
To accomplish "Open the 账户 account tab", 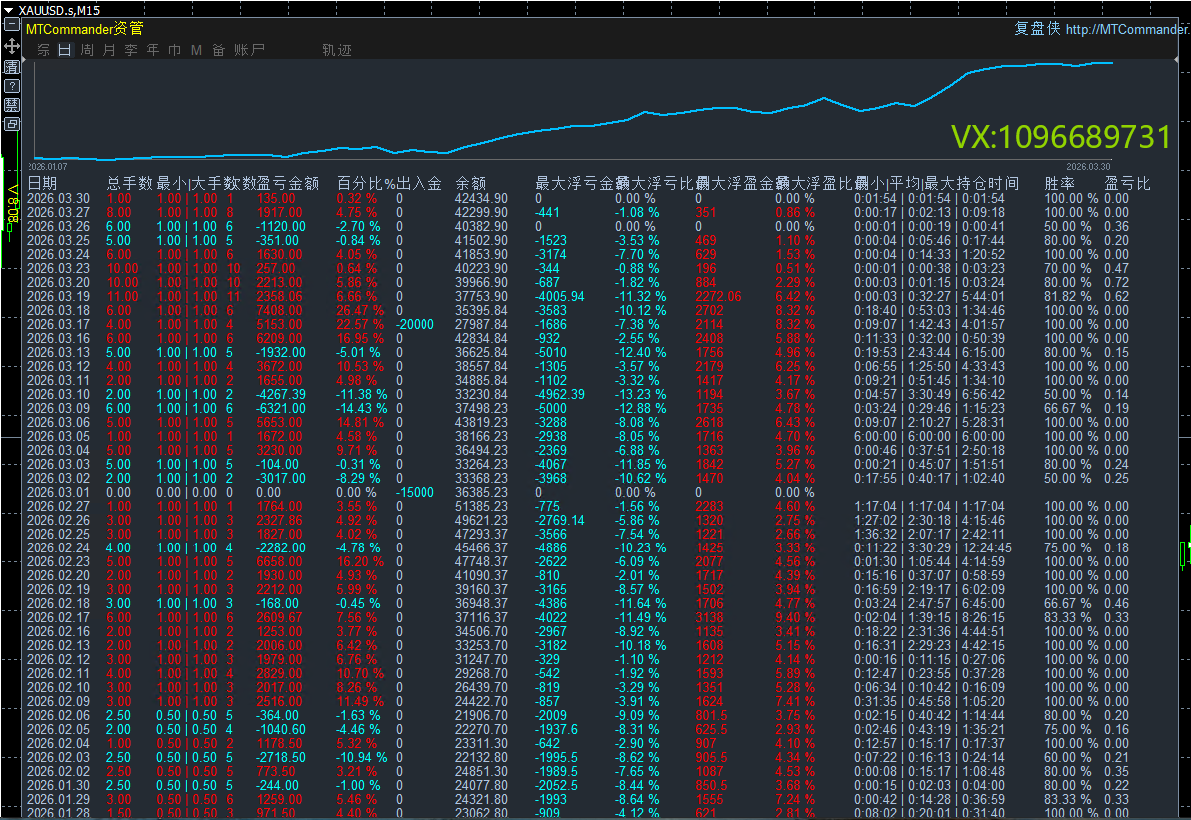I will click(x=249, y=50).
